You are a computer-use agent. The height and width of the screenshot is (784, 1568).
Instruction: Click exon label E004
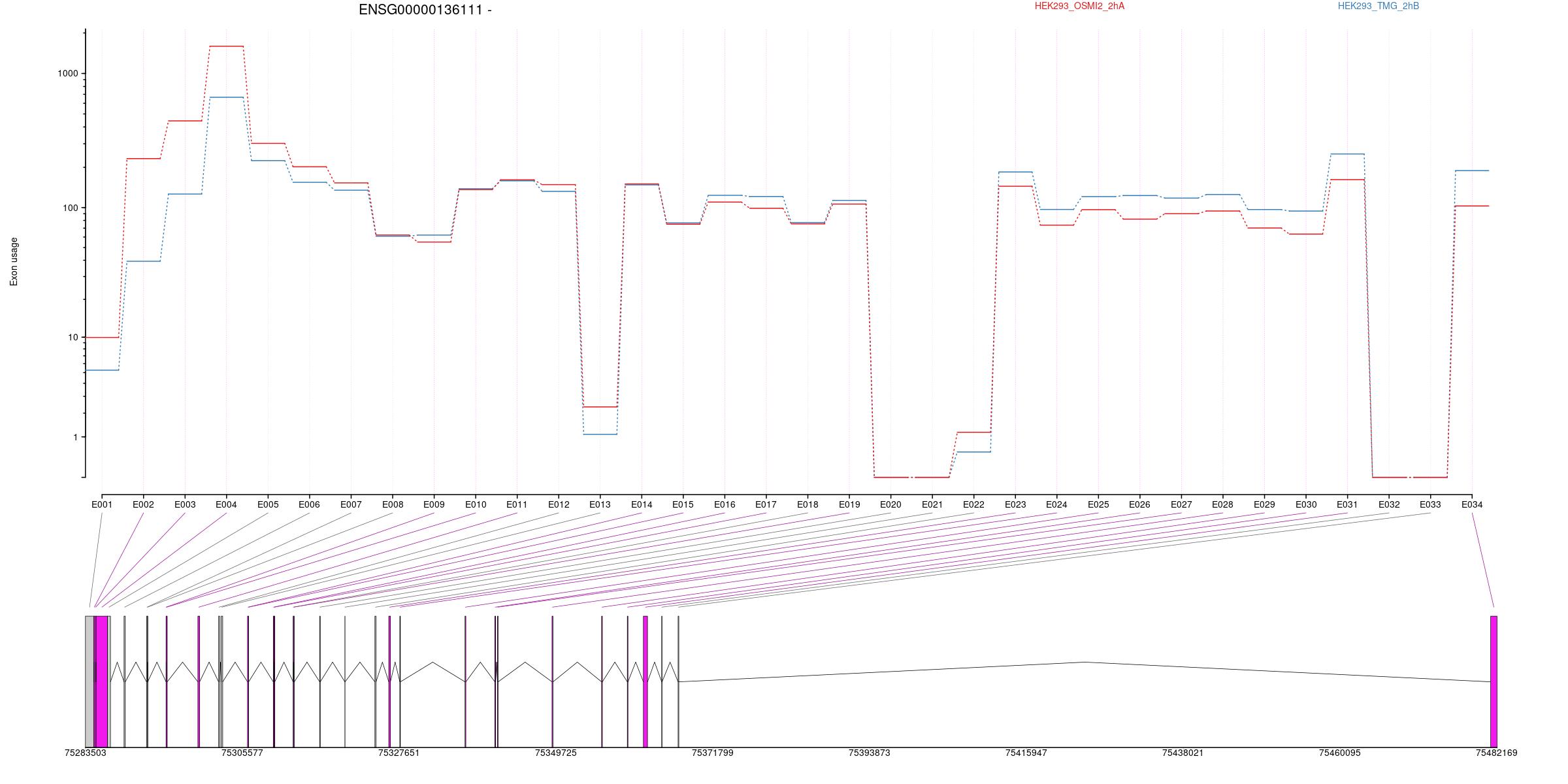pos(226,504)
